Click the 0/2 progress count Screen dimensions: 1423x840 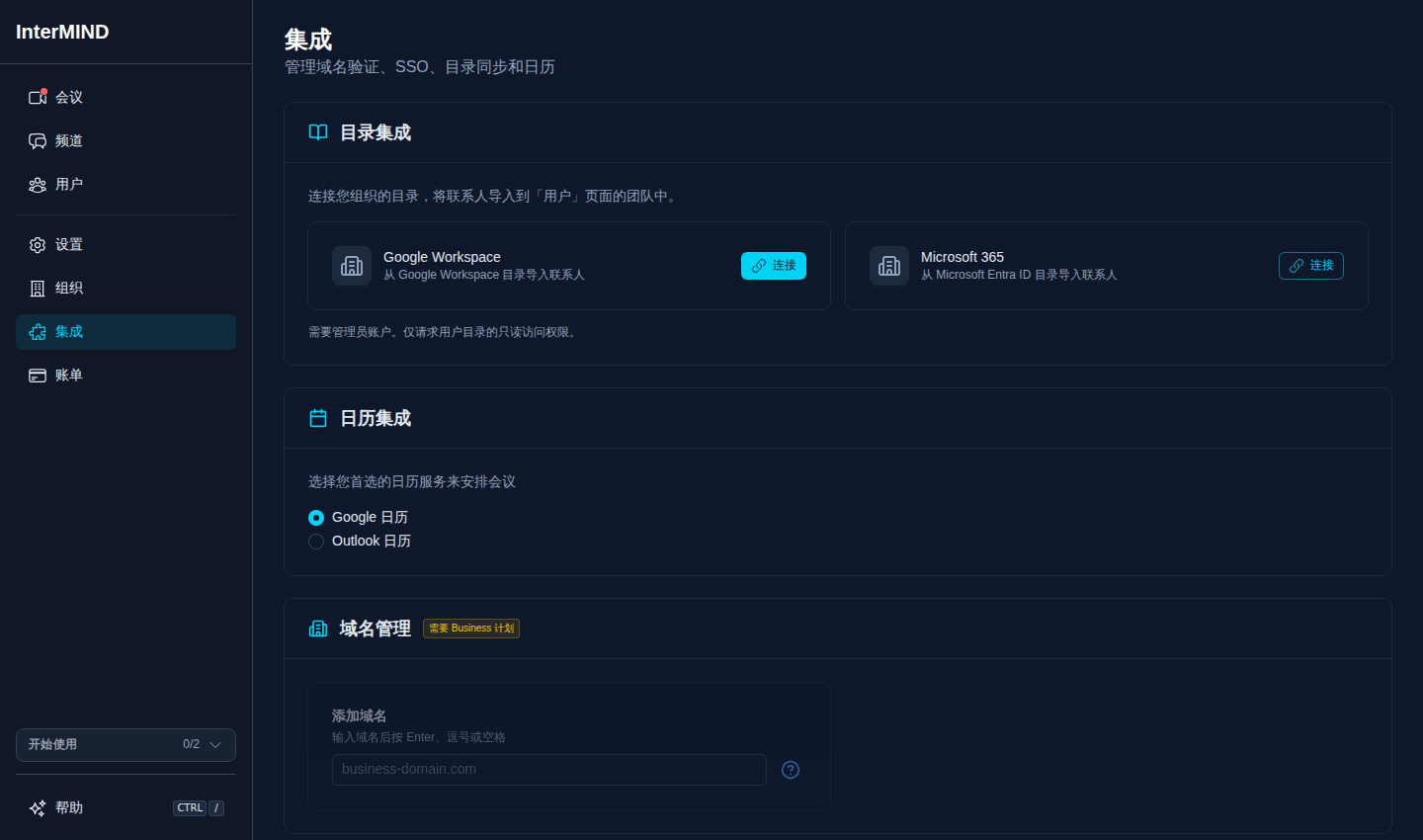[192, 744]
